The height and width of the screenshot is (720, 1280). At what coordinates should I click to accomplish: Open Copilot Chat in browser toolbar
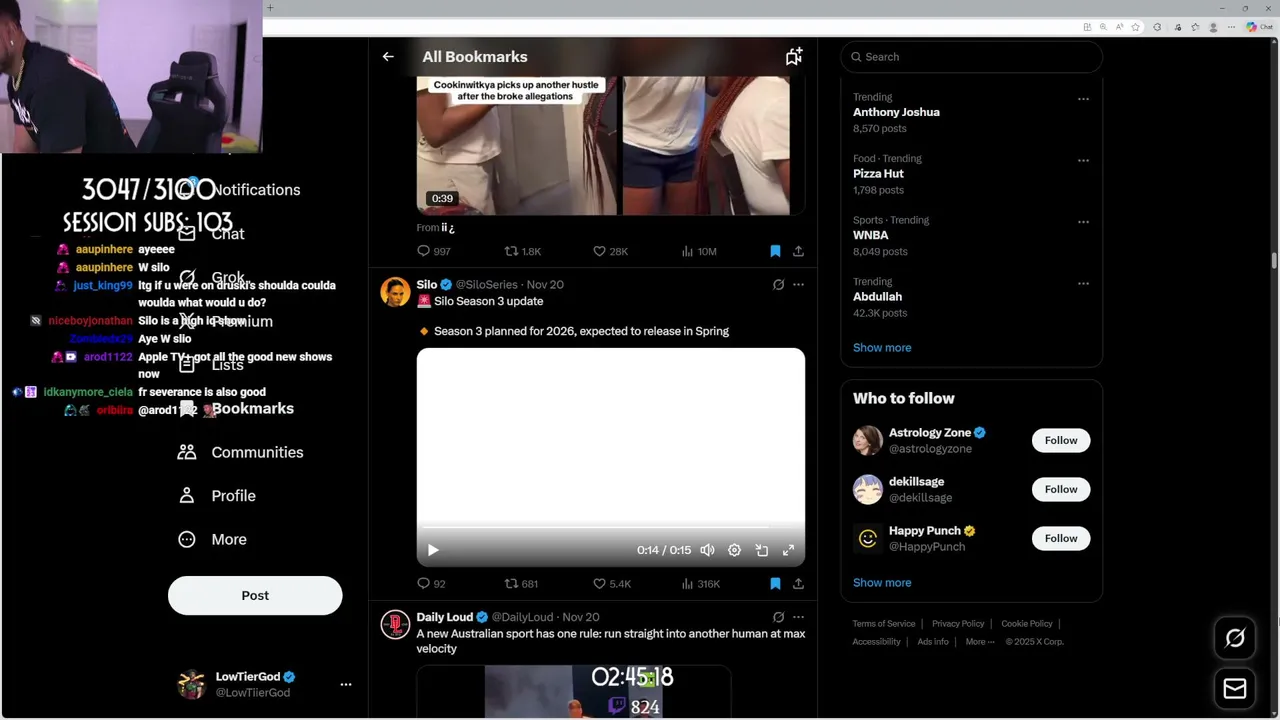point(1260,27)
